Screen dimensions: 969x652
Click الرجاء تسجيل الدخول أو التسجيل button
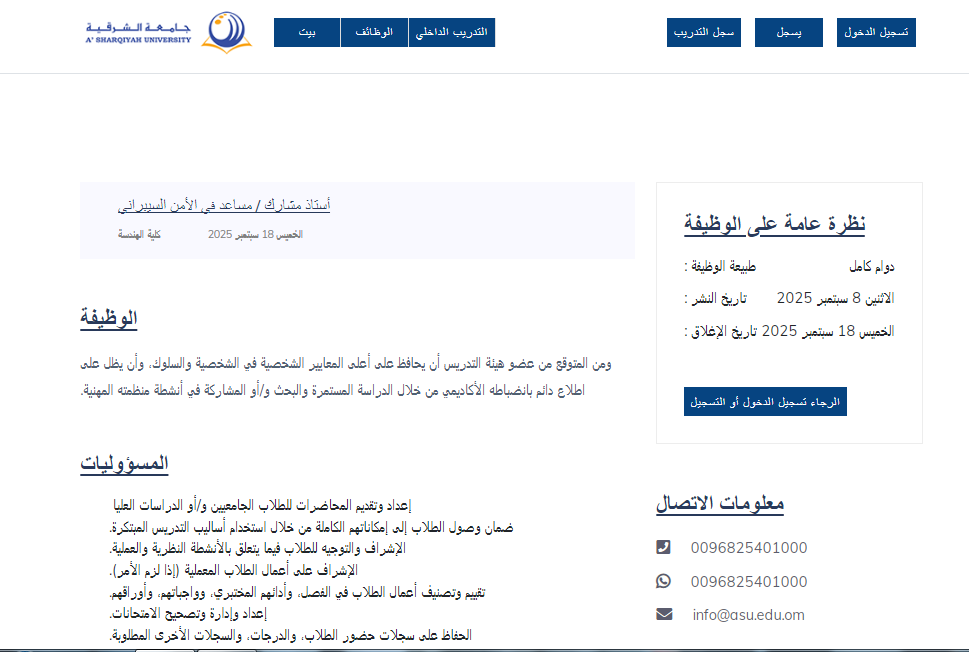[x=765, y=401]
